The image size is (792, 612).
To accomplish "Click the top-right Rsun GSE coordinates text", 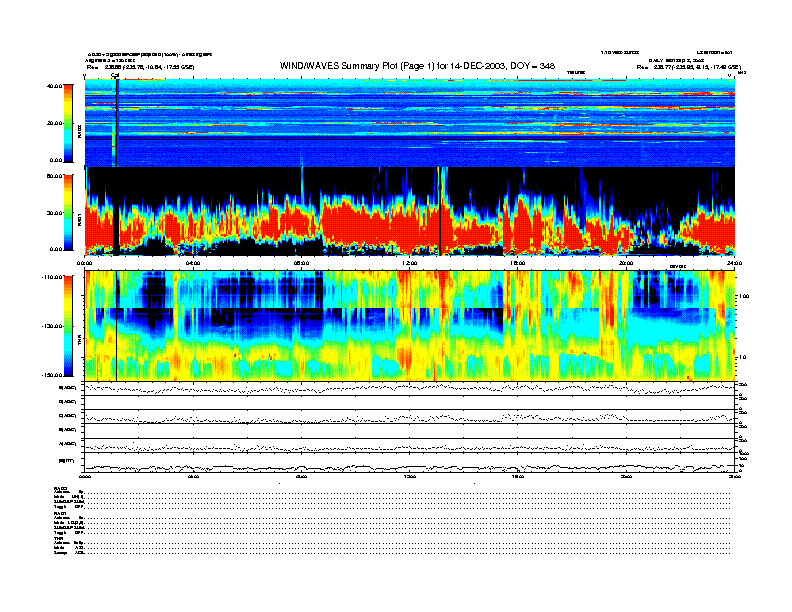I will 689,67.
